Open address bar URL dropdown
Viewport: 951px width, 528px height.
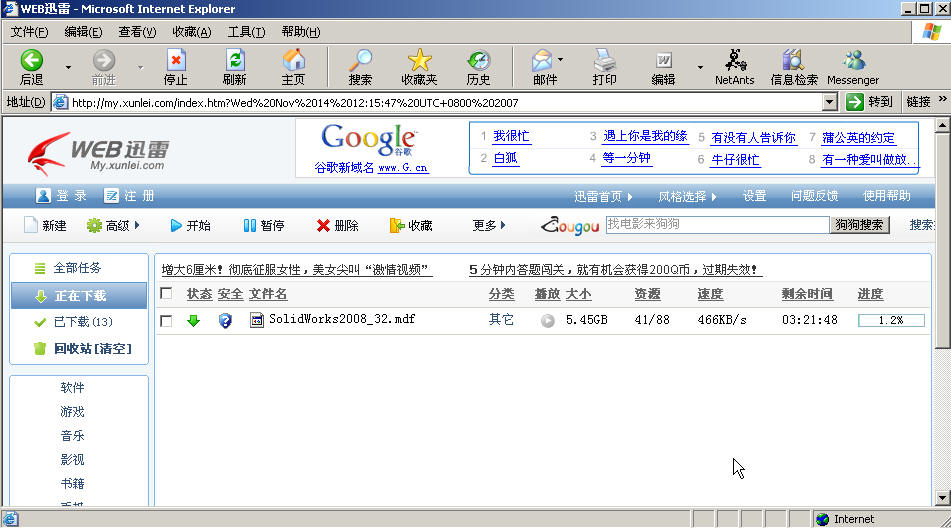(x=830, y=102)
